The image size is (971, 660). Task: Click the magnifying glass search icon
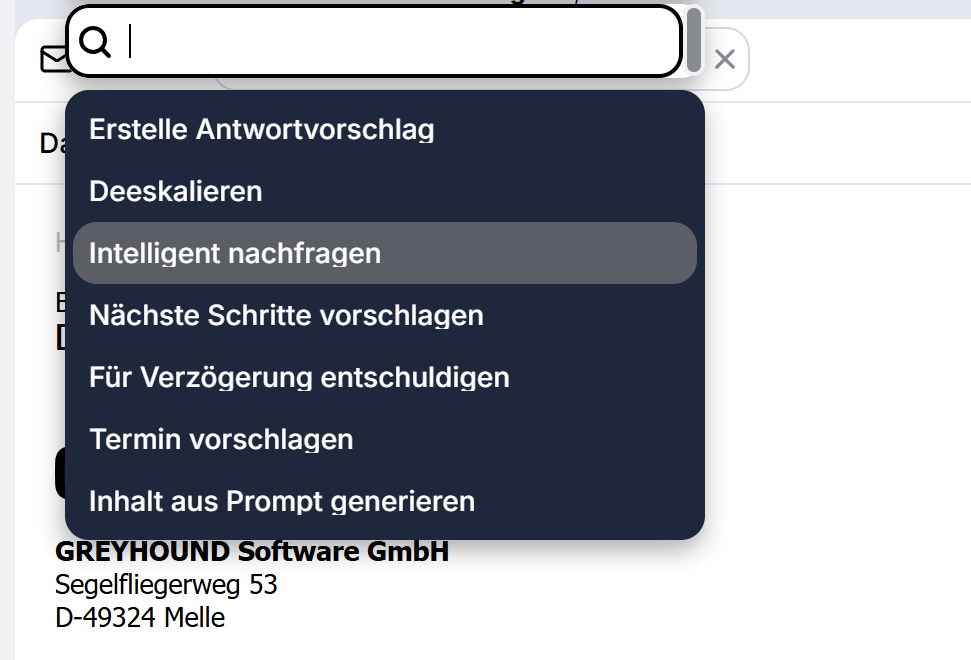95,42
